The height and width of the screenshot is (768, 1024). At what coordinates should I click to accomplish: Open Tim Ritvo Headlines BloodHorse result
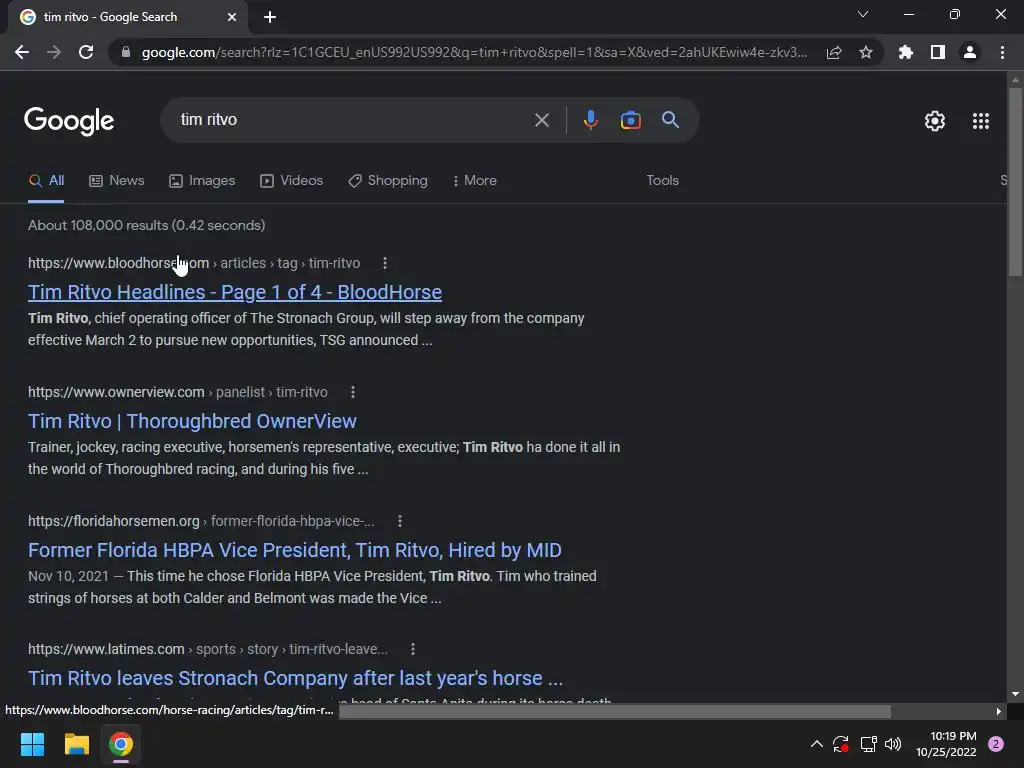click(x=234, y=293)
